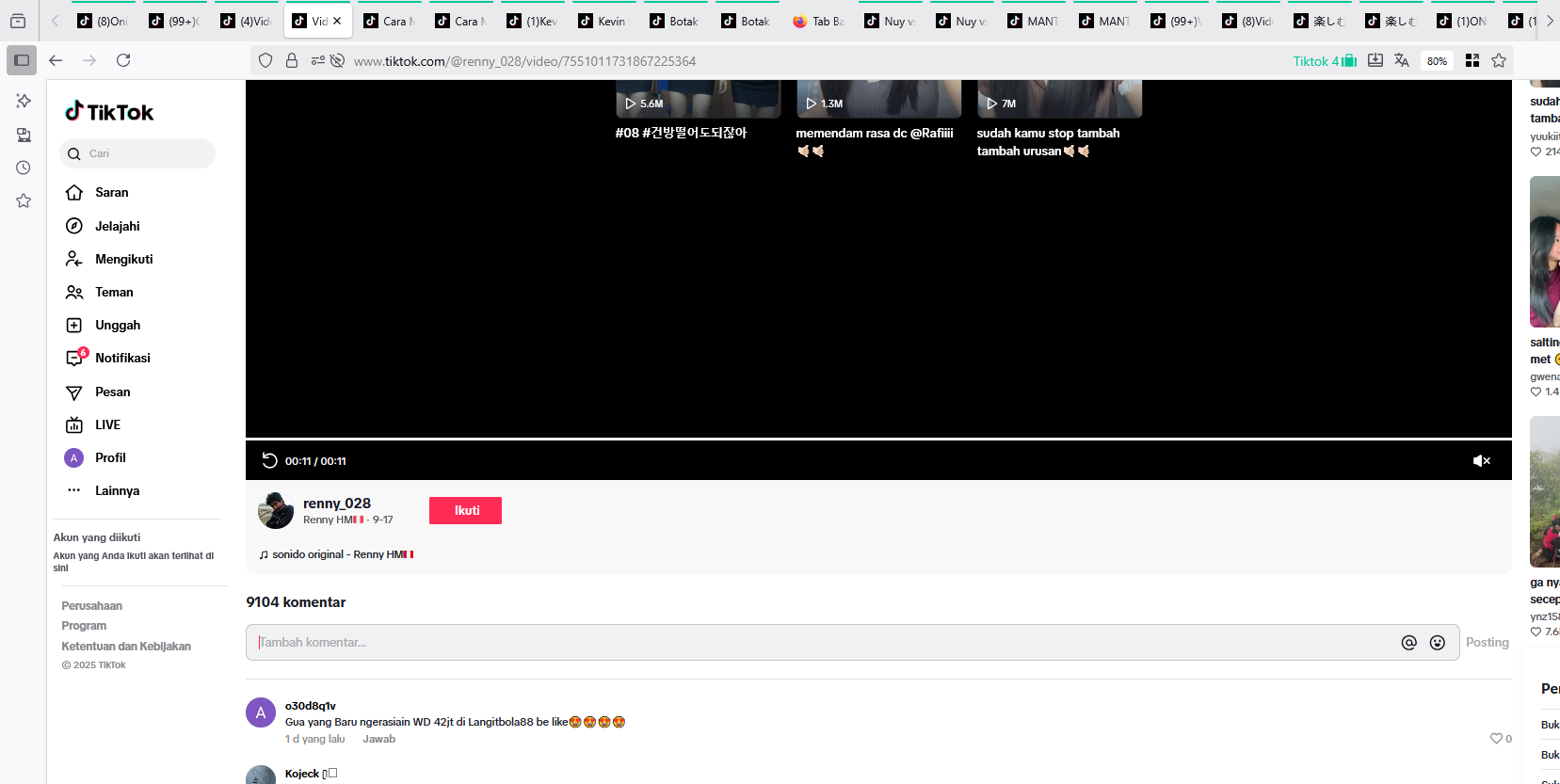Translate this page using the translate icon
The height and width of the screenshot is (784, 1560).
(1402, 60)
